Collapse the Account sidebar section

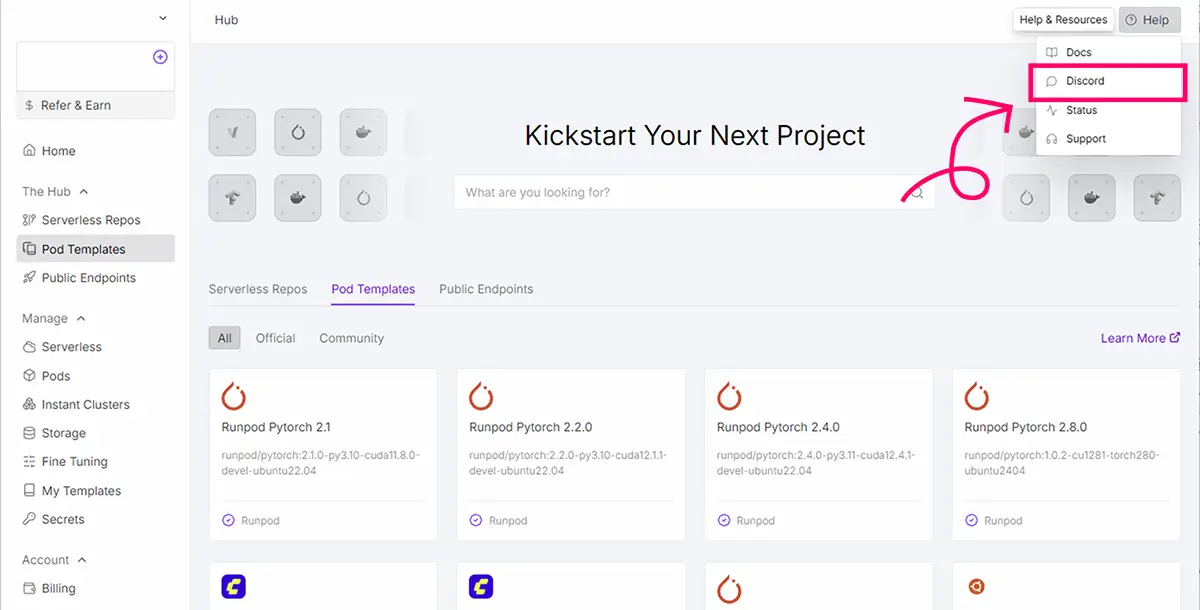pyautogui.click(x=82, y=560)
